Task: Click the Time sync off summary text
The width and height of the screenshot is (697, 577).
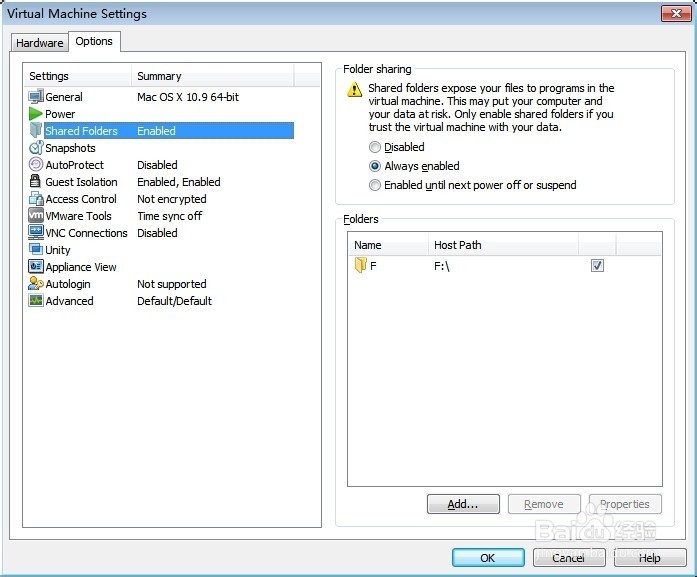Action: tap(169, 216)
